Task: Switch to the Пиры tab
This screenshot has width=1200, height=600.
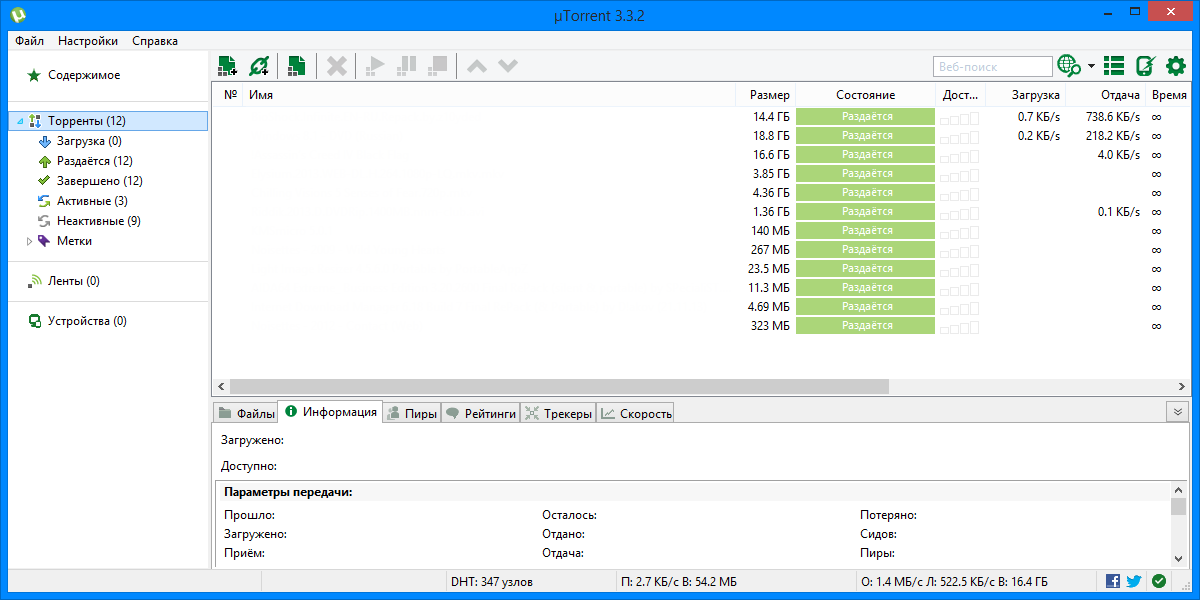Action: pyautogui.click(x=412, y=413)
